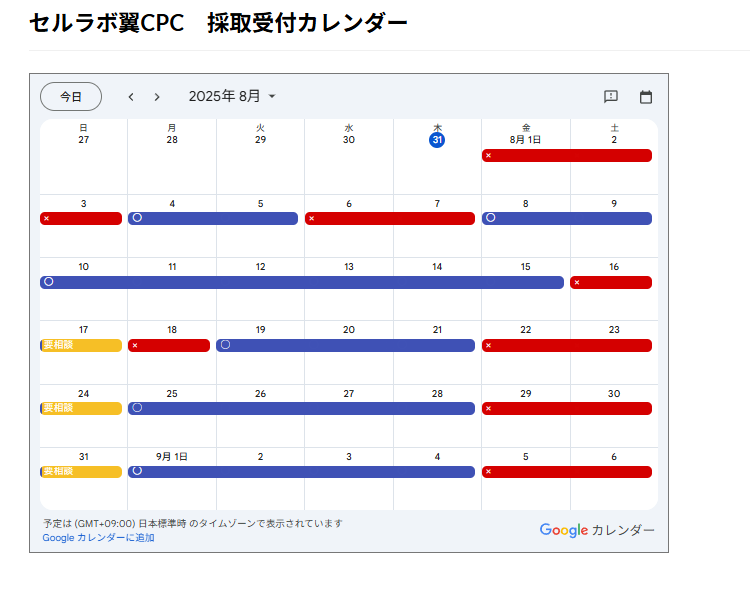
Task: Open the red × event on August 29
Action: pos(567,408)
